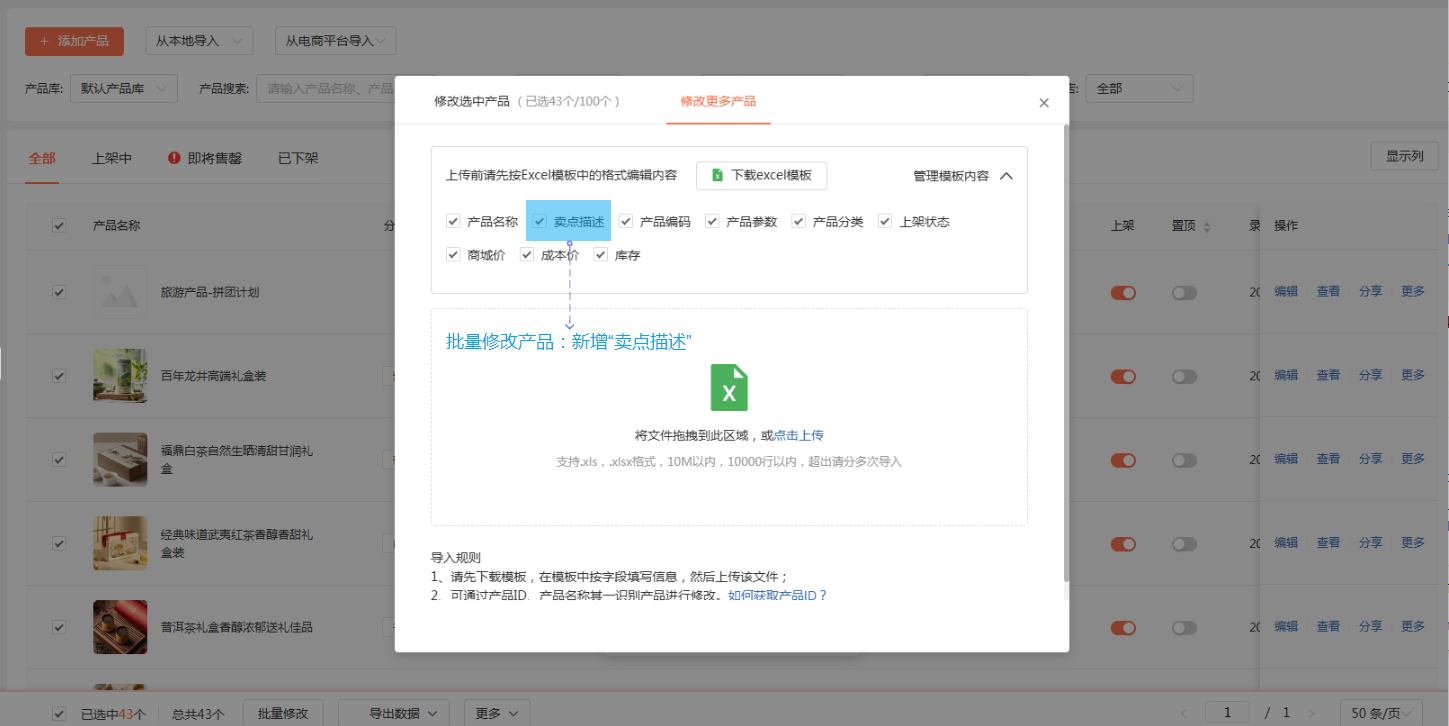Enable 置顶 toggle for the first product
Screen dimensions: 1449x726
[x=1184, y=293]
